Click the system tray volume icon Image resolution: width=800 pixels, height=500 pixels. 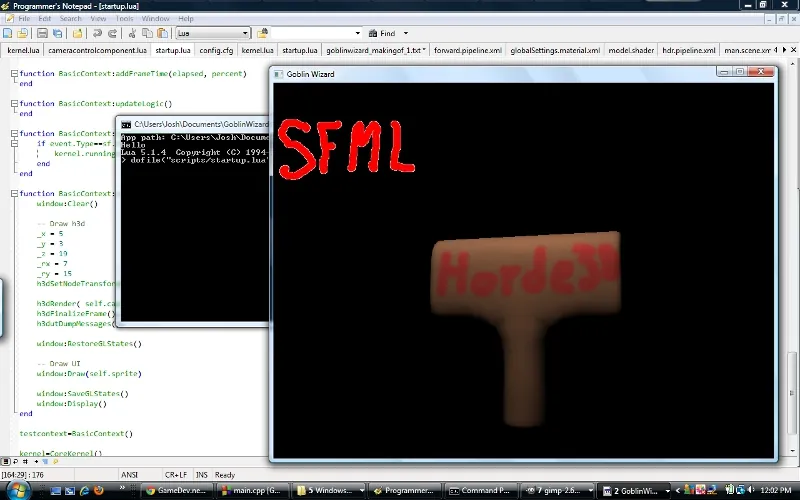coord(751,490)
